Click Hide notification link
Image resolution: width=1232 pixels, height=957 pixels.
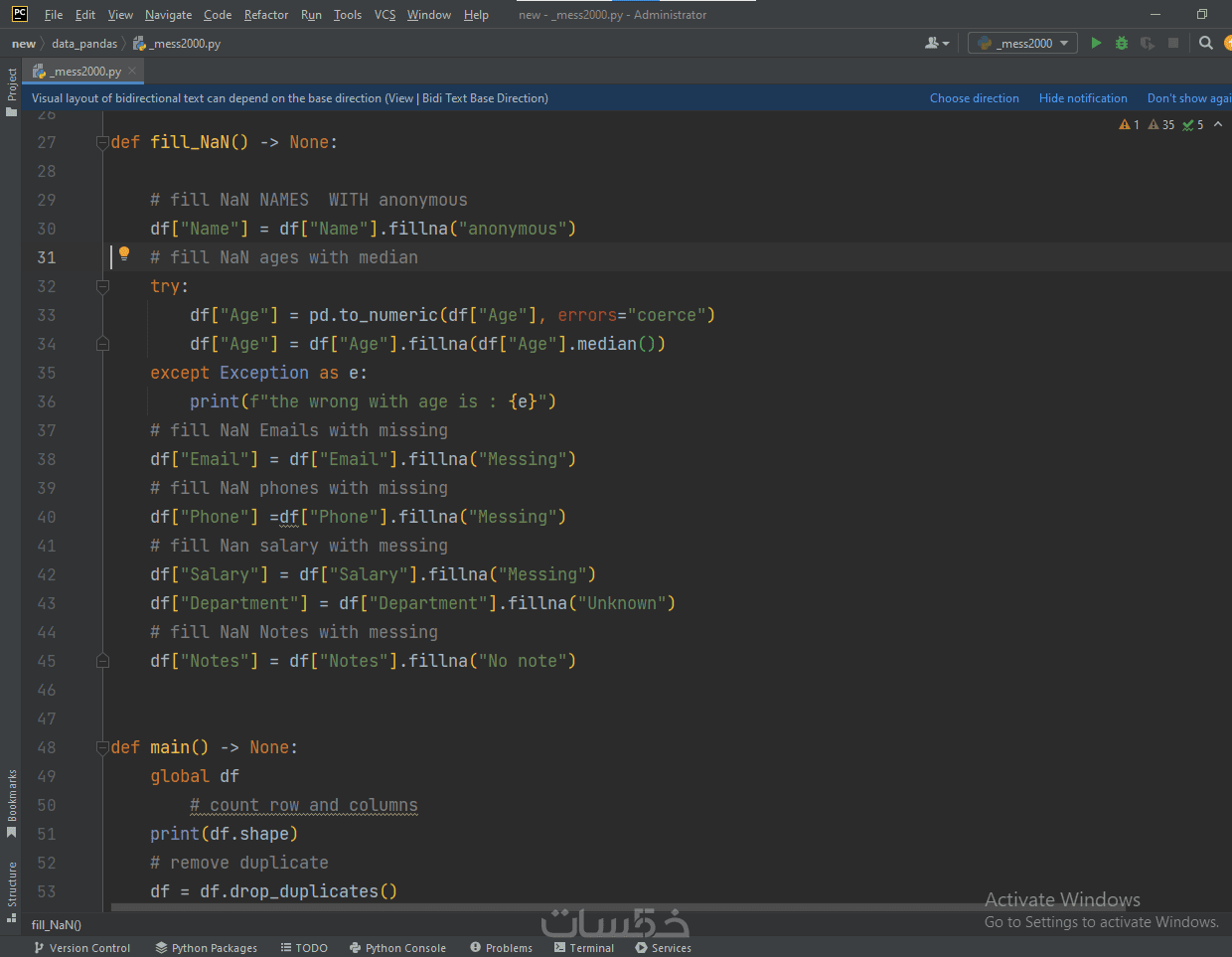click(x=1083, y=98)
